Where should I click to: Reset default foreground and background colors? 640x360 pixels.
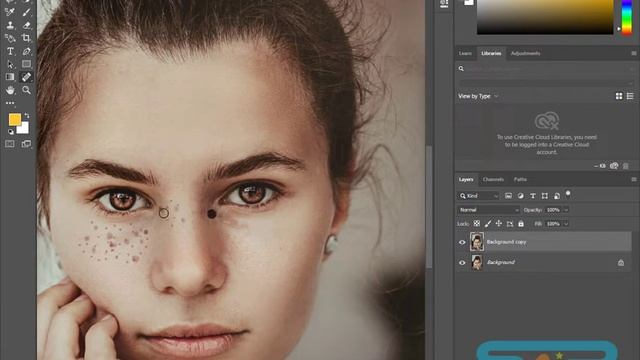click(x=11, y=132)
